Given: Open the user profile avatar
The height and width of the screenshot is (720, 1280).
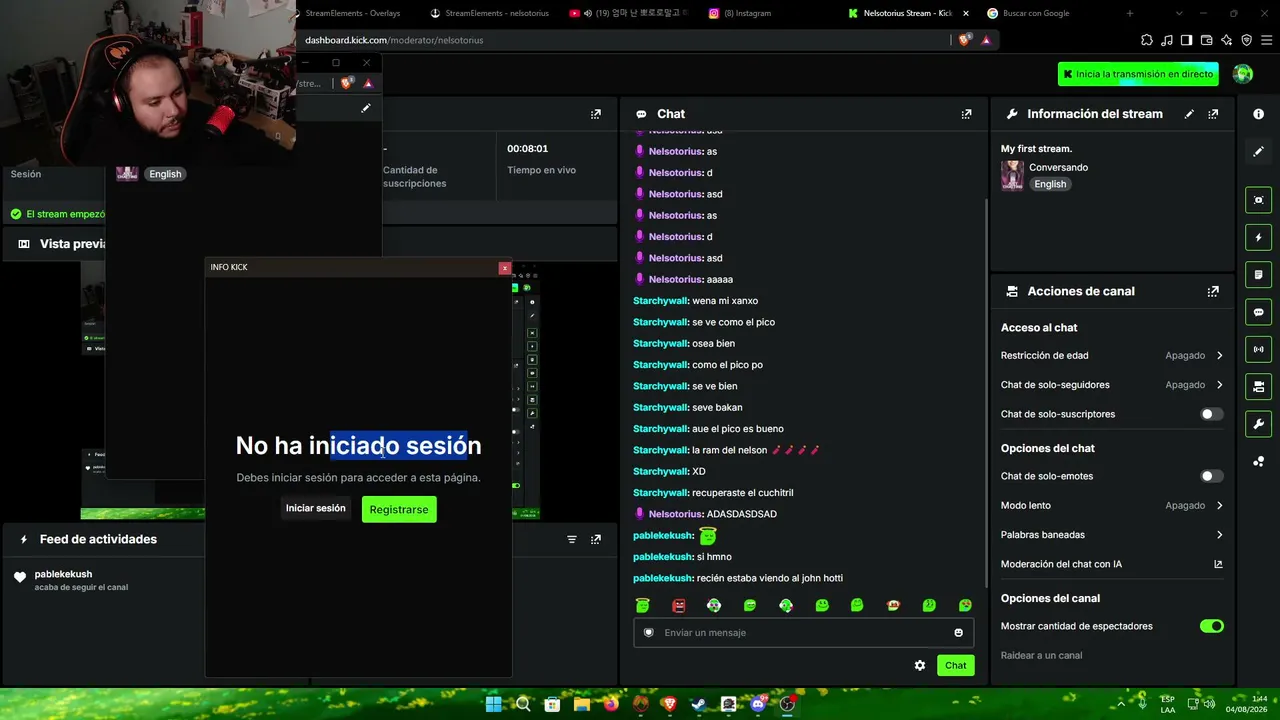Looking at the screenshot, I should (1243, 74).
